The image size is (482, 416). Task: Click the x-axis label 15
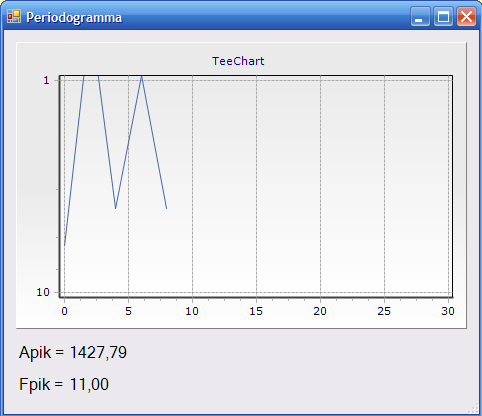(x=256, y=311)
